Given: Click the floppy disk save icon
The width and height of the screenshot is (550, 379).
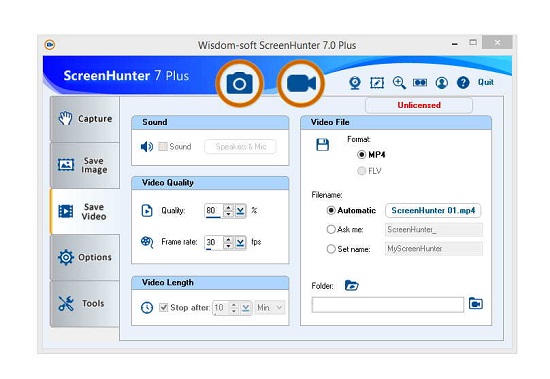Looking at the screenshot, I should tap(322, 145).
